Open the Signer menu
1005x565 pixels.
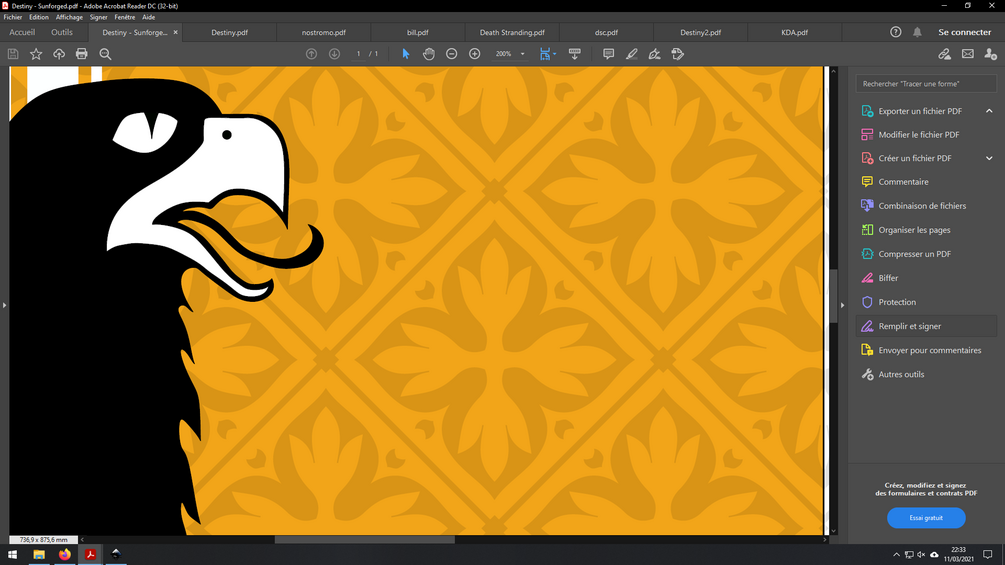coord(99,17)
